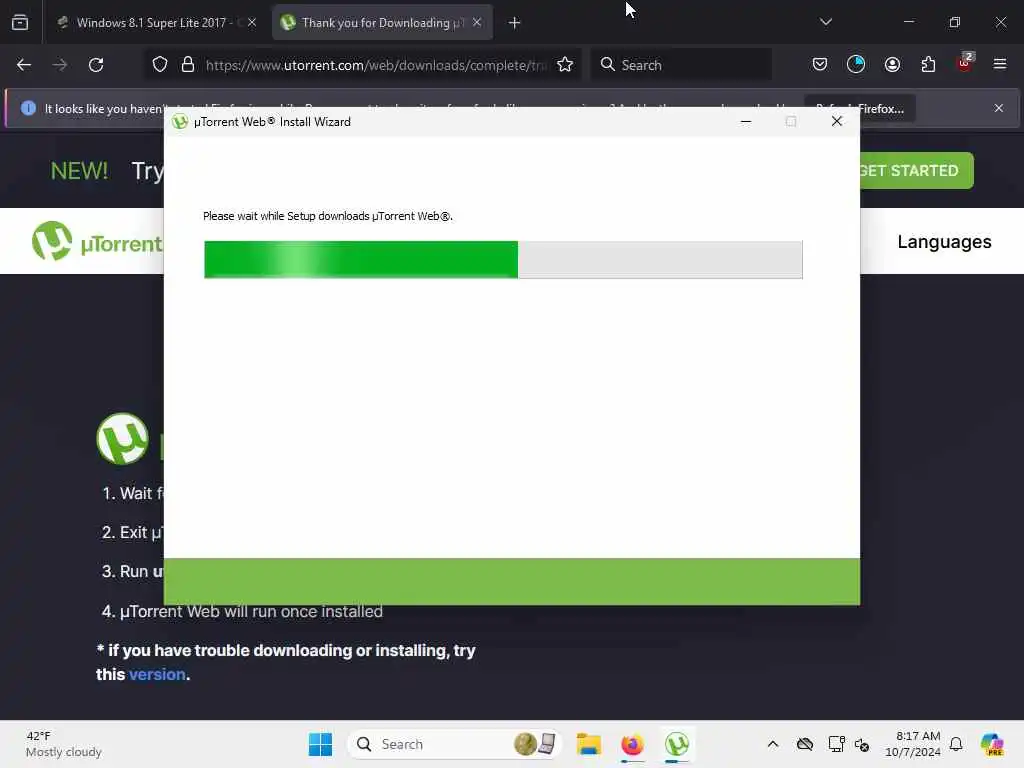This screenshot has height=768, width=1024.
Task: Open a new browser tab
Action: [515, 23]
